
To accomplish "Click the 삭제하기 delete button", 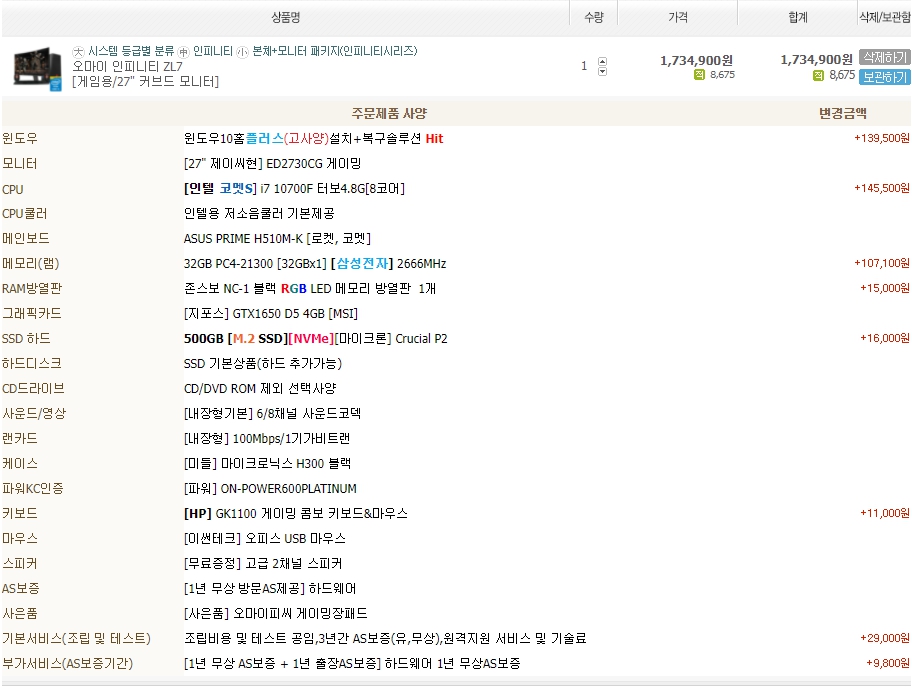I will tap(885, 57).
